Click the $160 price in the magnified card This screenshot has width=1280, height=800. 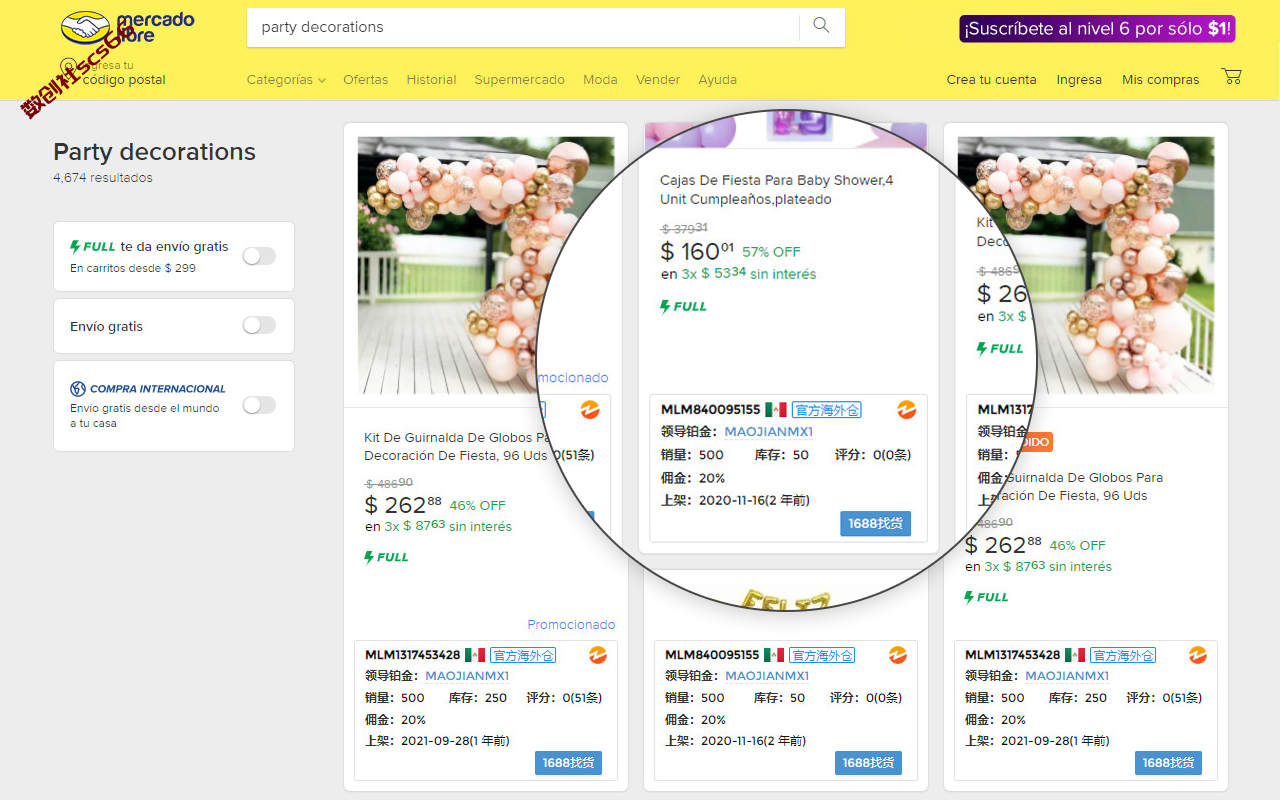coord(697,250)
